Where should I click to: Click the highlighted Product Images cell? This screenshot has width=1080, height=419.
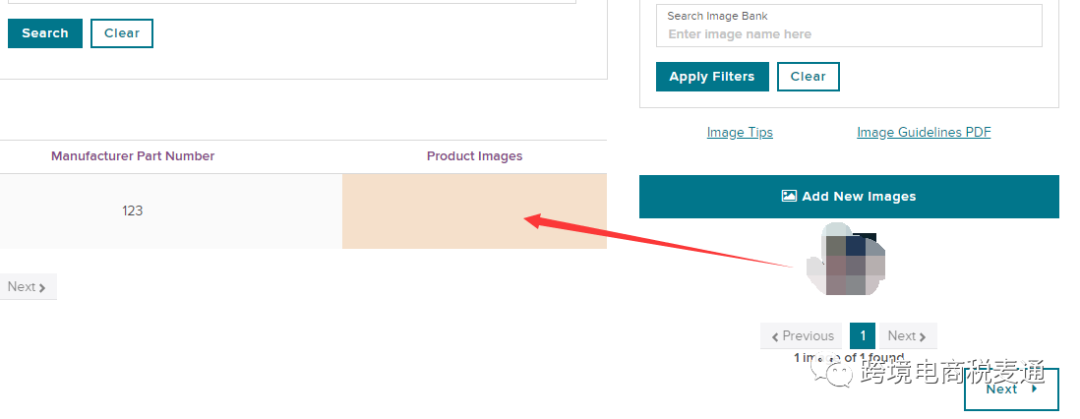click(475, 212)
